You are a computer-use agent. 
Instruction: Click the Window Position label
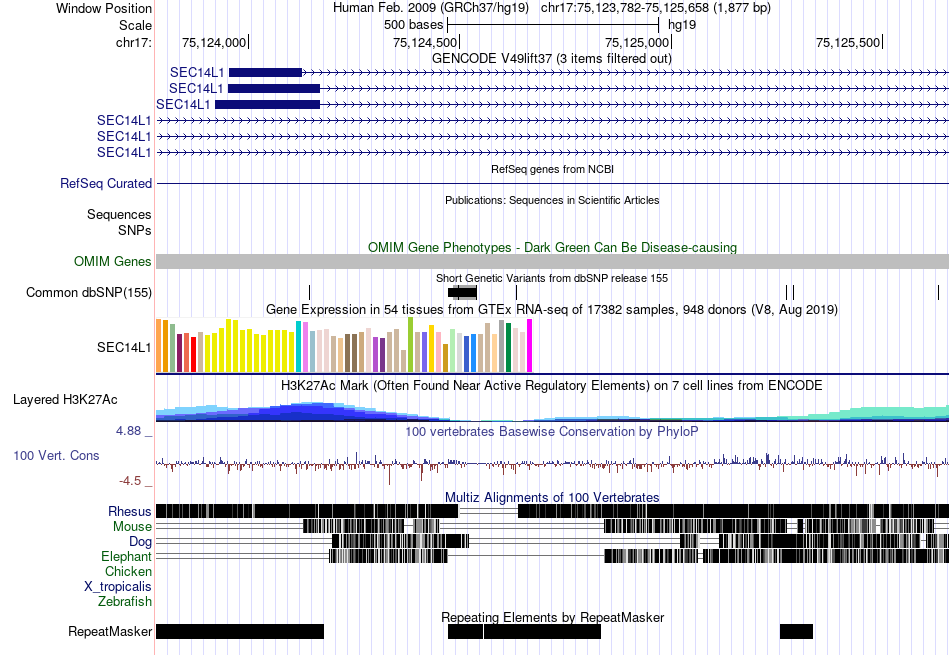point(104,8)
